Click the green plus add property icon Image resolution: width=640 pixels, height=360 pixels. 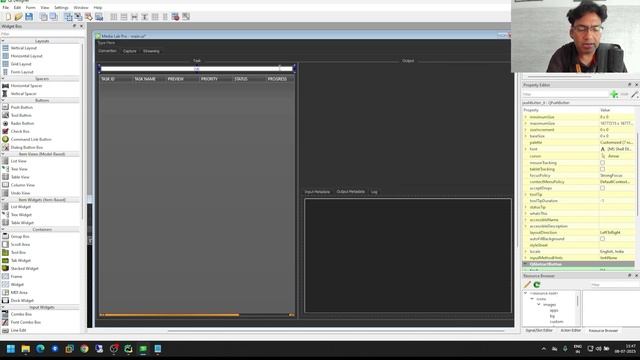coord(613,94)
